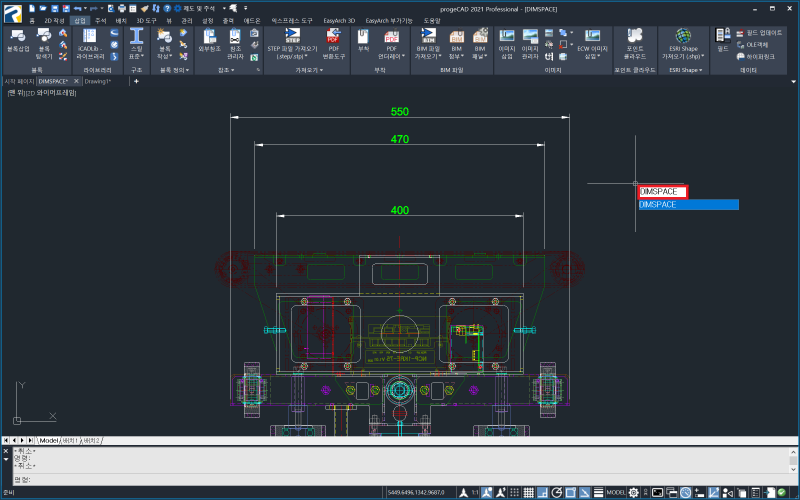This screenshot has width=800, height=500.
Task: Click the 블록삽입 insert block icon
Action: (18, 36)
